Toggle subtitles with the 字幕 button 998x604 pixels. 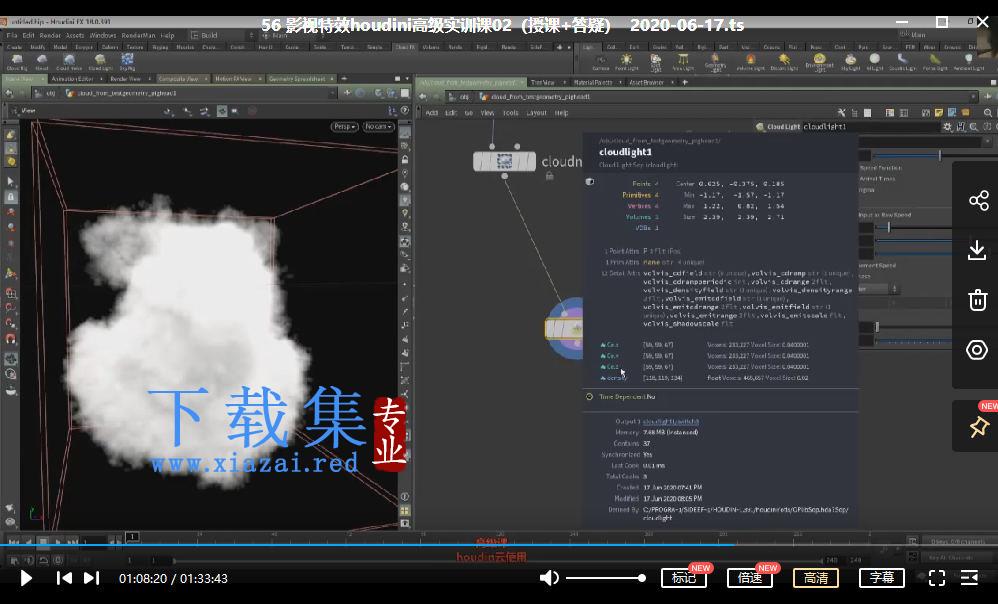tap(882, 578)
